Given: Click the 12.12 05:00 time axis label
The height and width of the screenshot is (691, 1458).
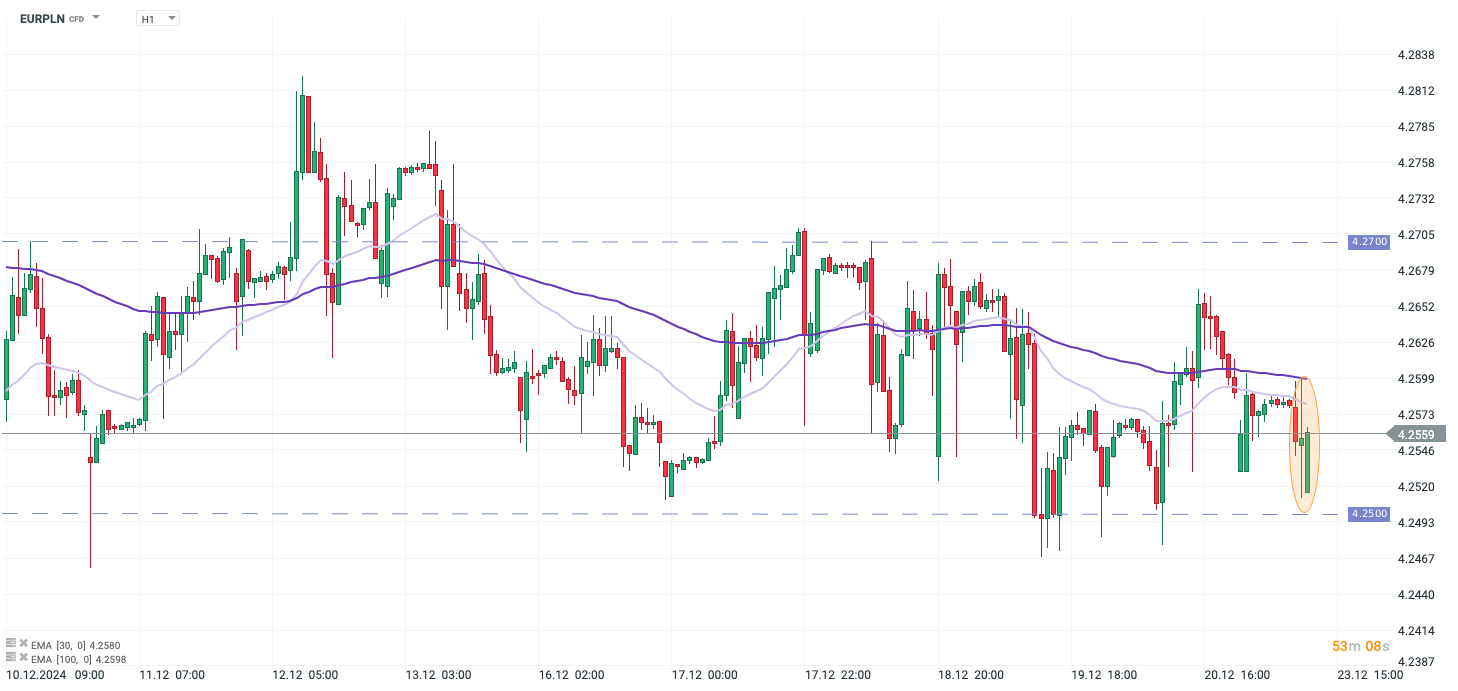Looking at the screenshot, I should [306, 675].
